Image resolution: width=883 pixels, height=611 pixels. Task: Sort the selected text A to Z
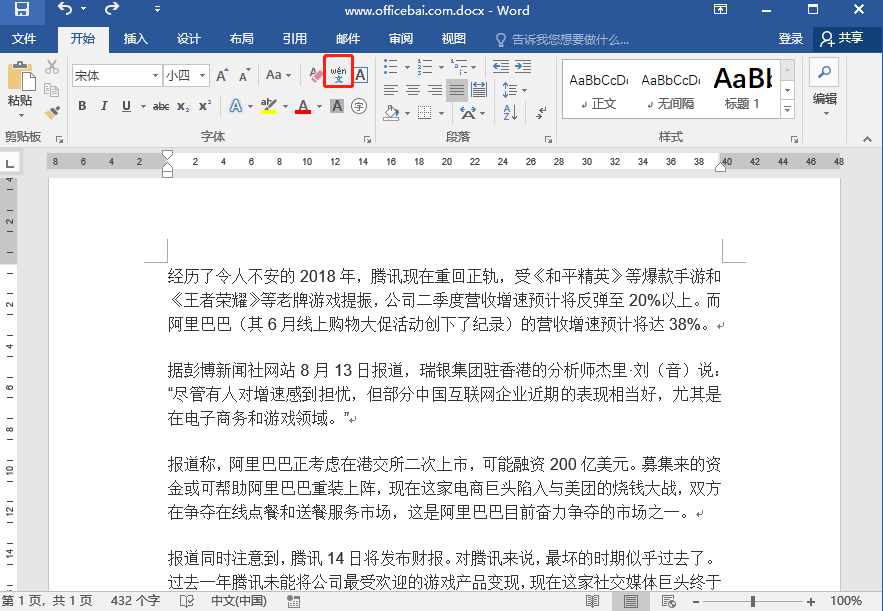tap(510, 113)
